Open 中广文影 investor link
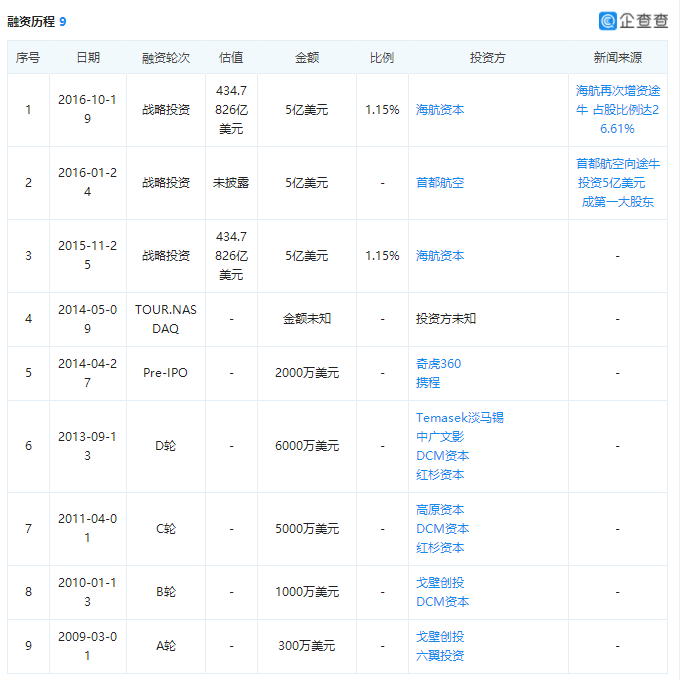 [x=440, y=437]
